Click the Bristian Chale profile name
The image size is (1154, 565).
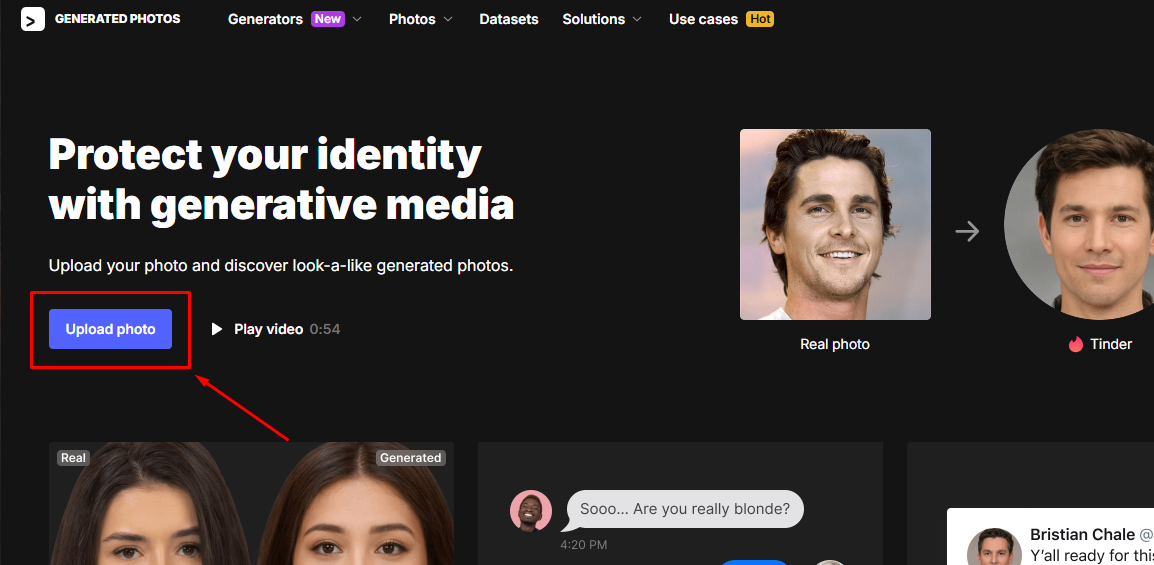pos(1083,534)
